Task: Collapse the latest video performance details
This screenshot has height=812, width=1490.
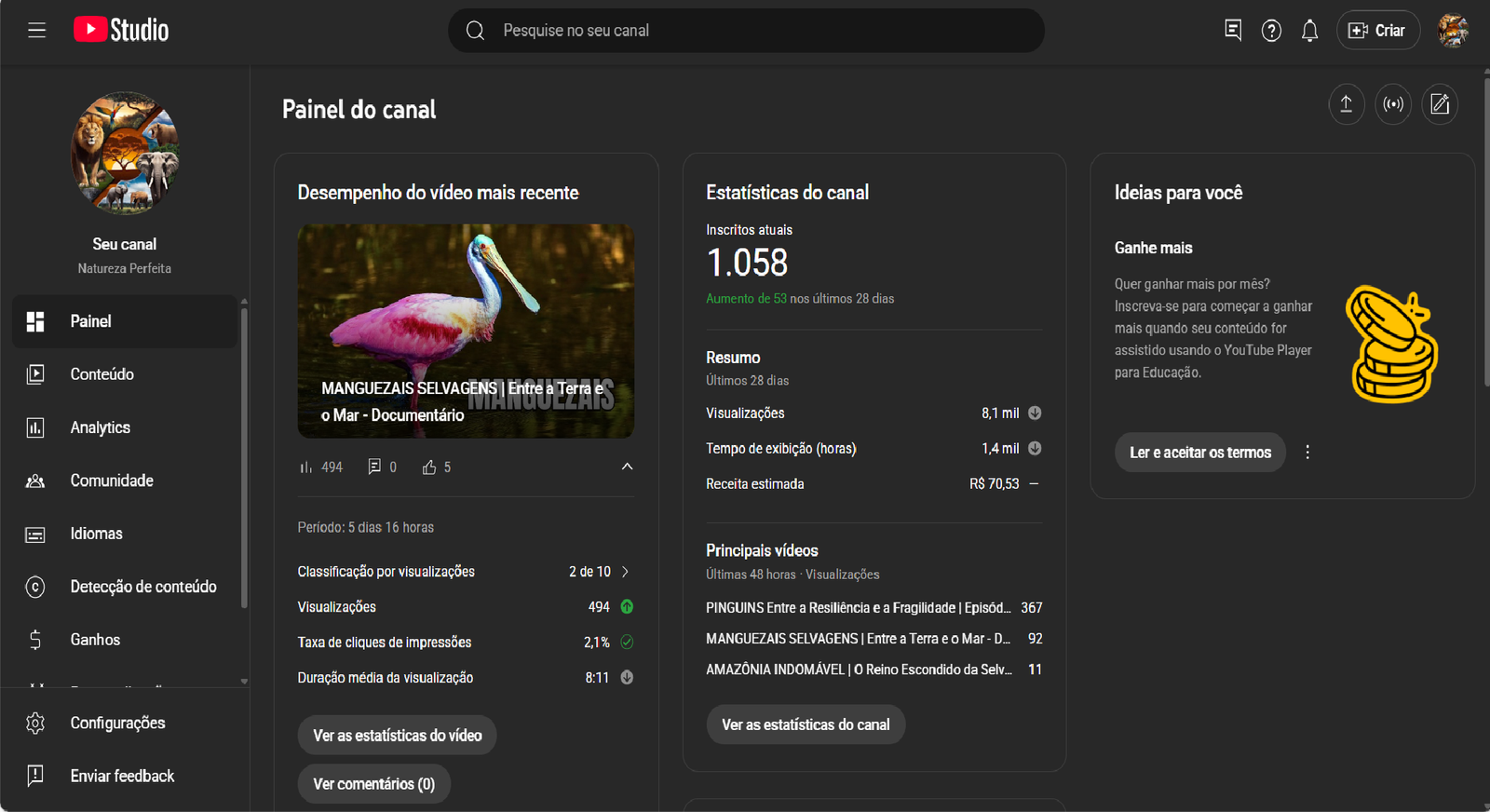Action: 627,467
